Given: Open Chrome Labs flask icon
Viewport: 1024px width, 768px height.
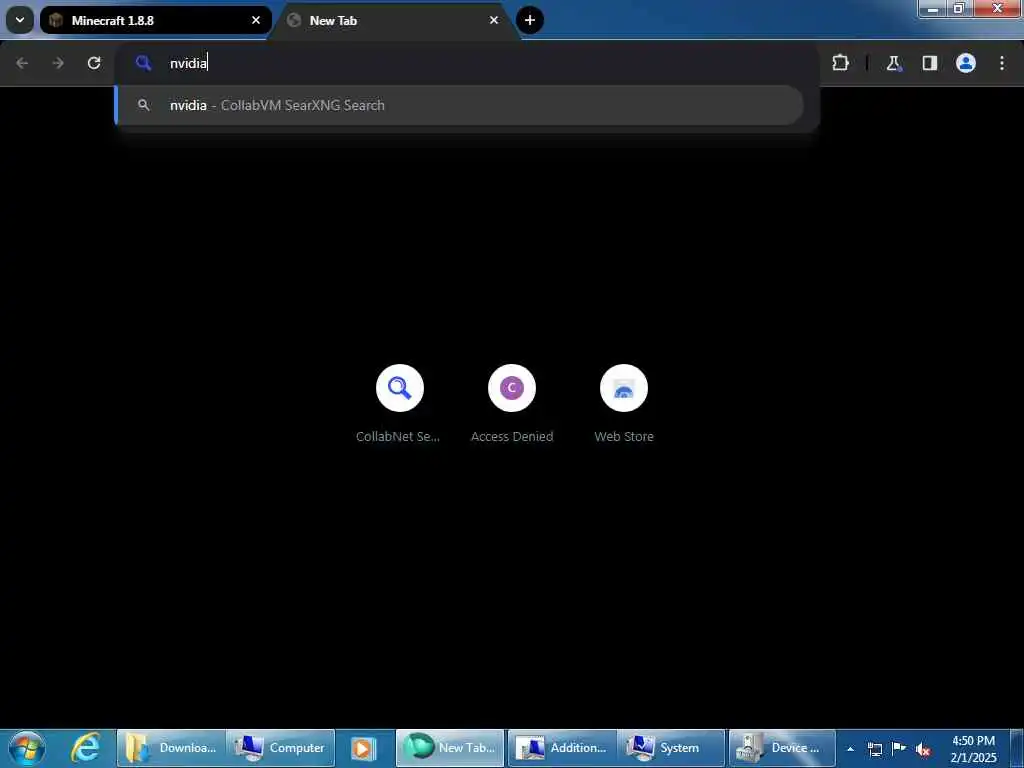Looking at the screenshot, I should click(x=893, y=63).
